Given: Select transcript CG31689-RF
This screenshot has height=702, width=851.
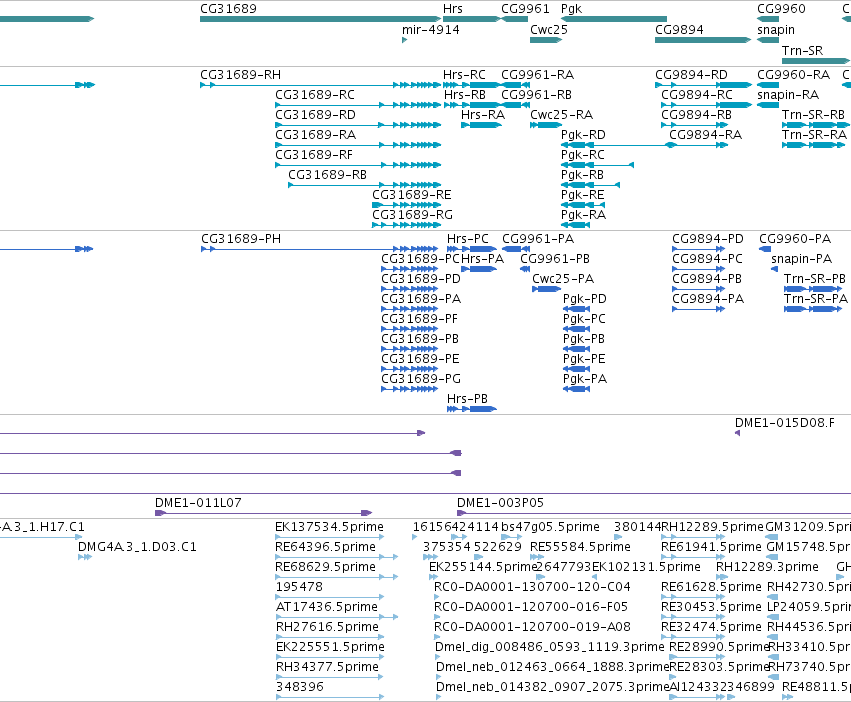Looking at the screenshot, I should 358,165.
